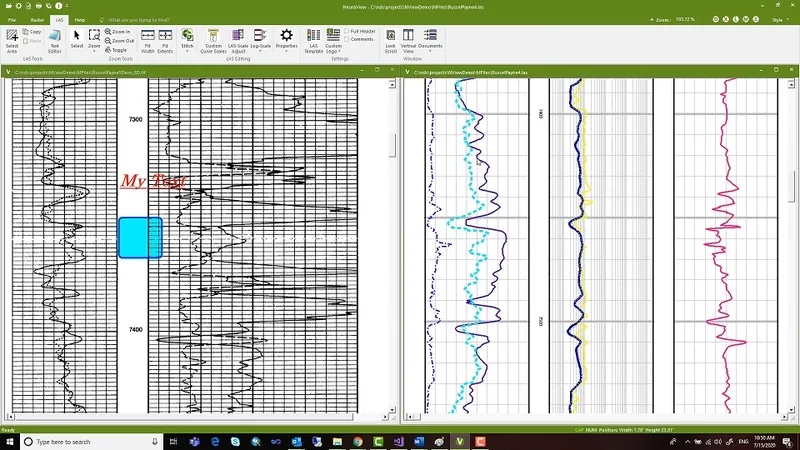
Task: Click depth label 7400 on raster log
Action: pyautogui.click(x=135, y=330)
